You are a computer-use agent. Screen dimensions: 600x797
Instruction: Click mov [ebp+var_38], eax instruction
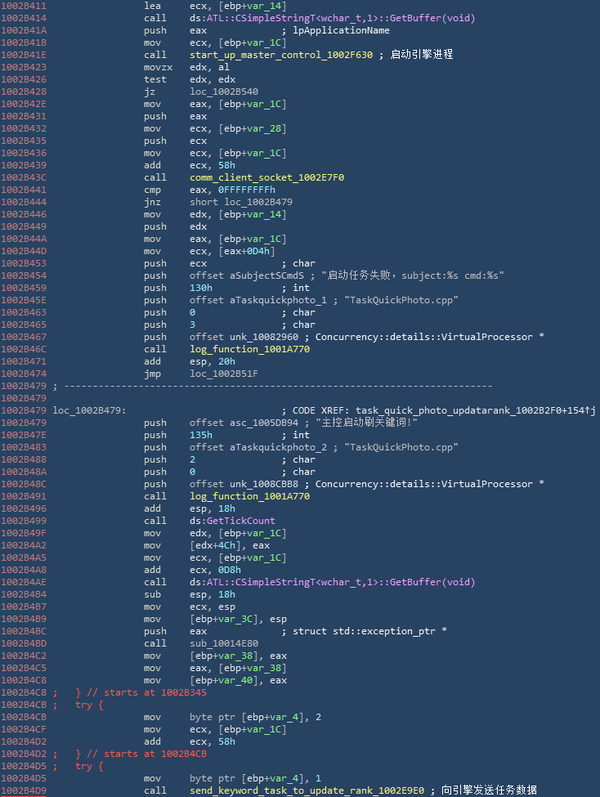click(215, 656)
